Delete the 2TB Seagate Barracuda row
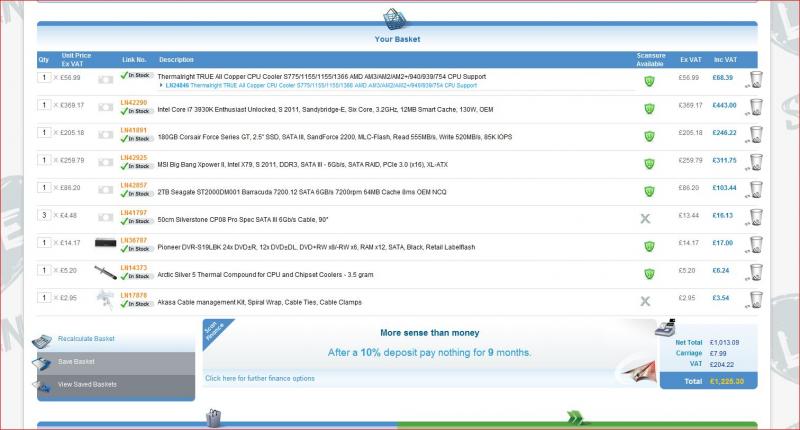 tap(756, 190)
